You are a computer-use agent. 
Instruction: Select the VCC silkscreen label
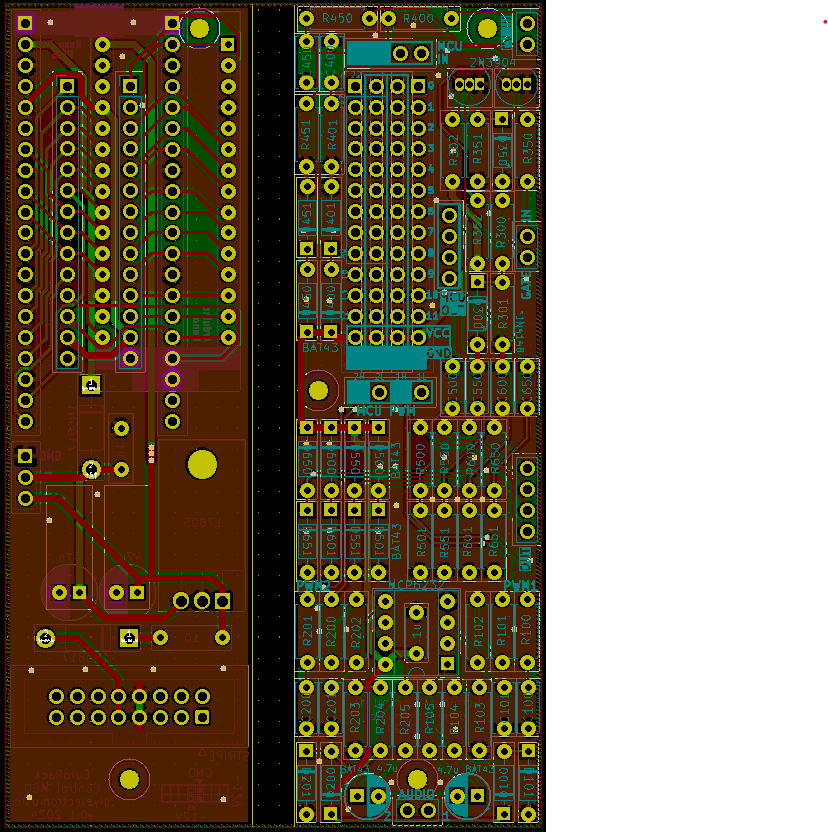pyautogui.click(x=438, y=334)
